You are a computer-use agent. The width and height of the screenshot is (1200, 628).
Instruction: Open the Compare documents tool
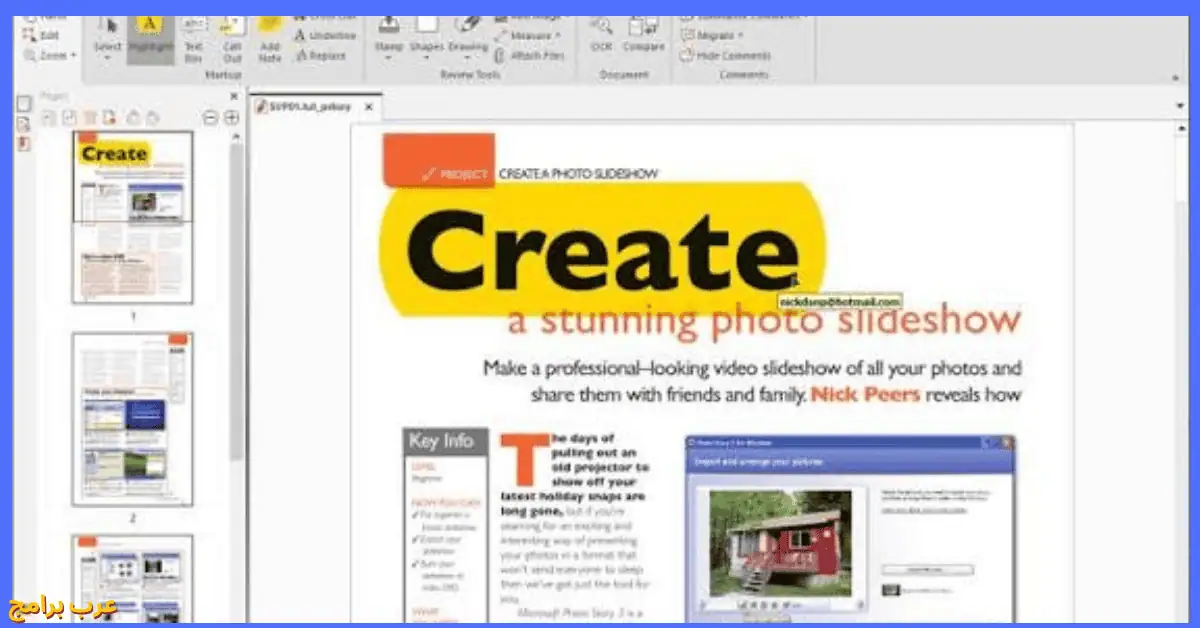pyautogui.click(x=643, y=32)
